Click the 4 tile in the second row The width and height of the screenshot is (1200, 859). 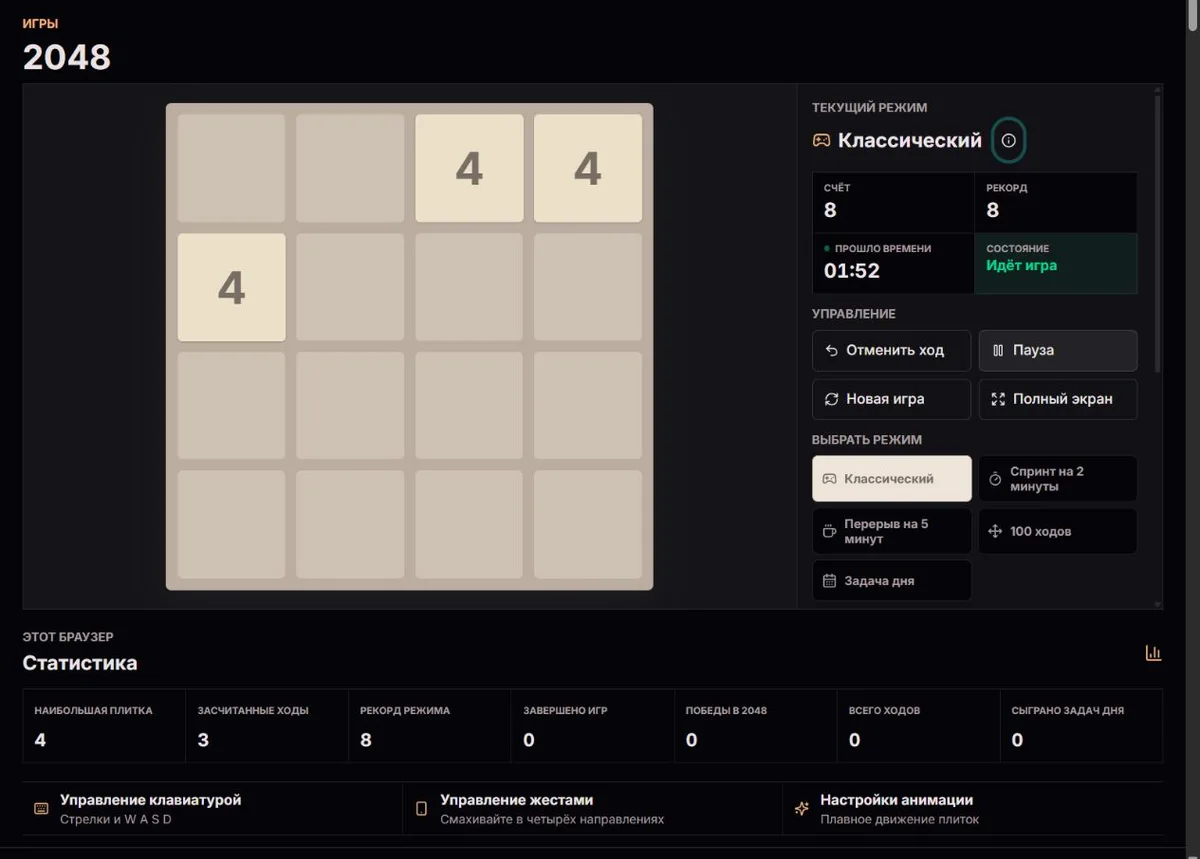(232, 288)
